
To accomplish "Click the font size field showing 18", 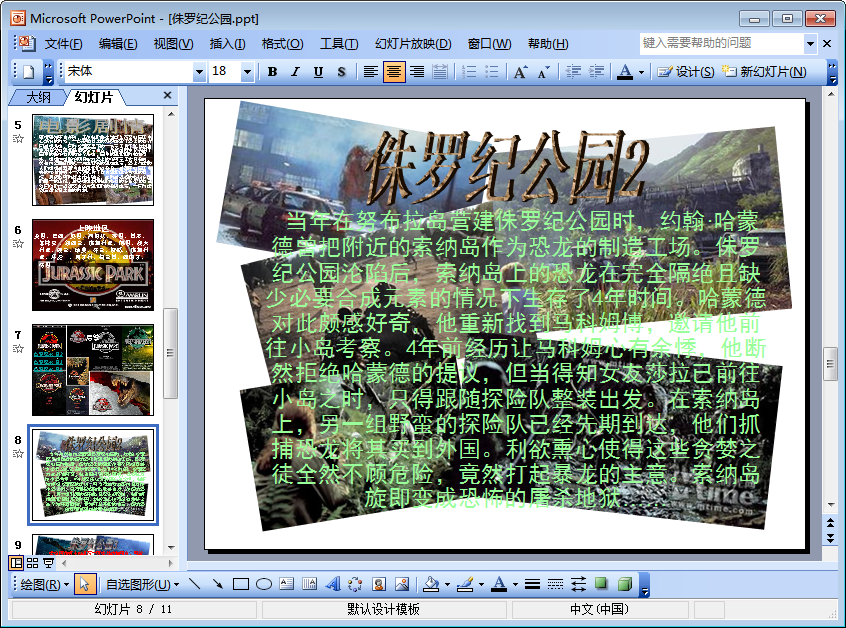I will coord(225,71).
